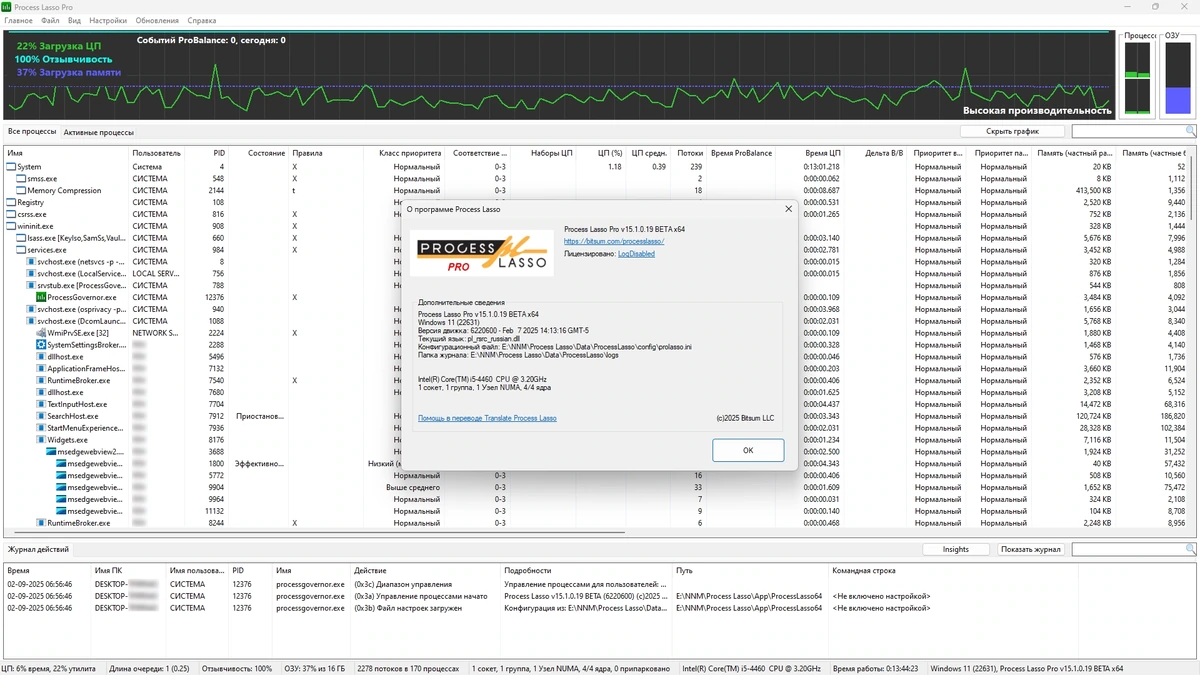Select the Журнал действий tab
The height and width of the screenshot is (675, 1200).
38,549
